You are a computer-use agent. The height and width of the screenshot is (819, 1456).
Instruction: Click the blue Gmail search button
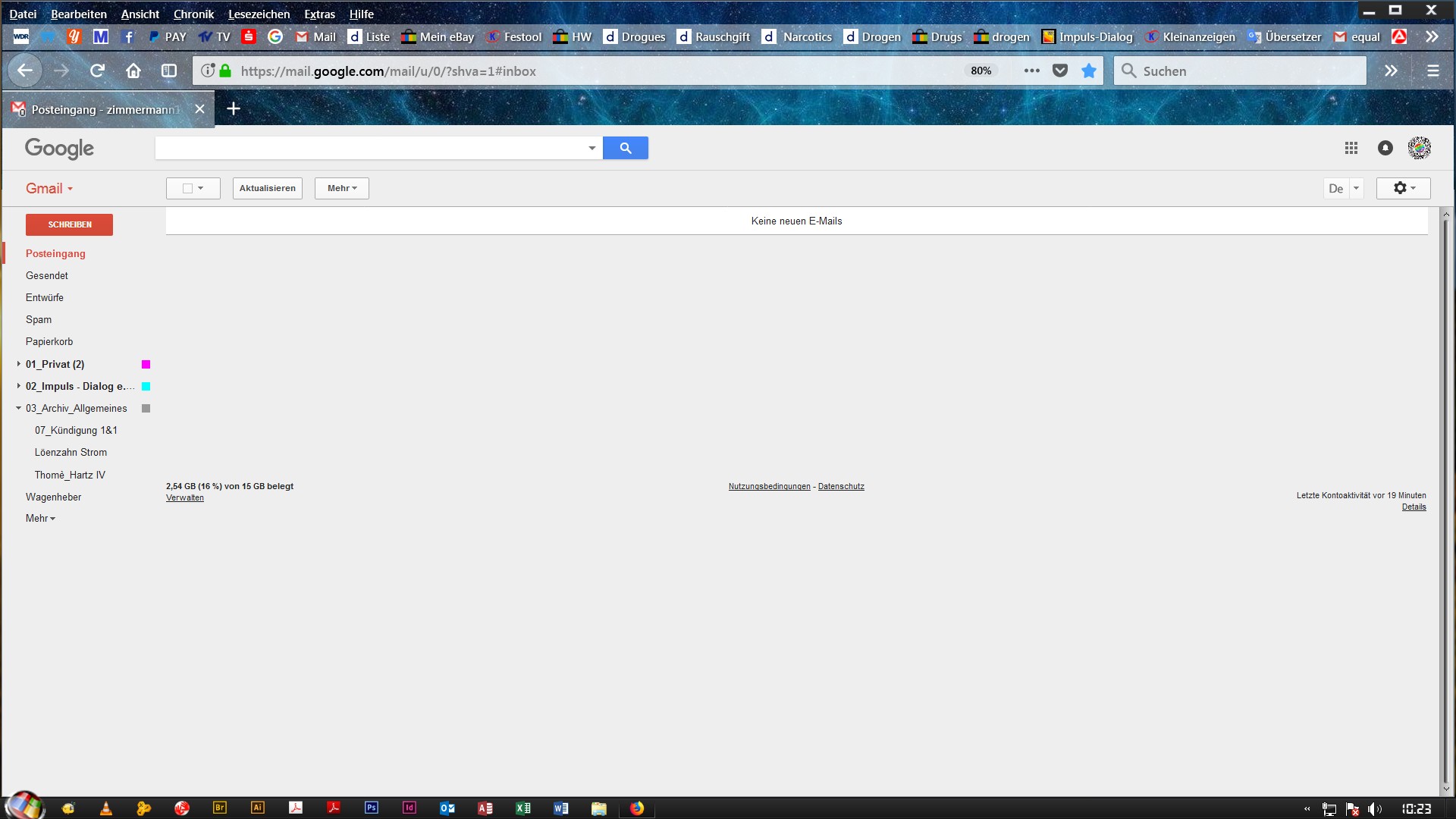coord(625,148)
